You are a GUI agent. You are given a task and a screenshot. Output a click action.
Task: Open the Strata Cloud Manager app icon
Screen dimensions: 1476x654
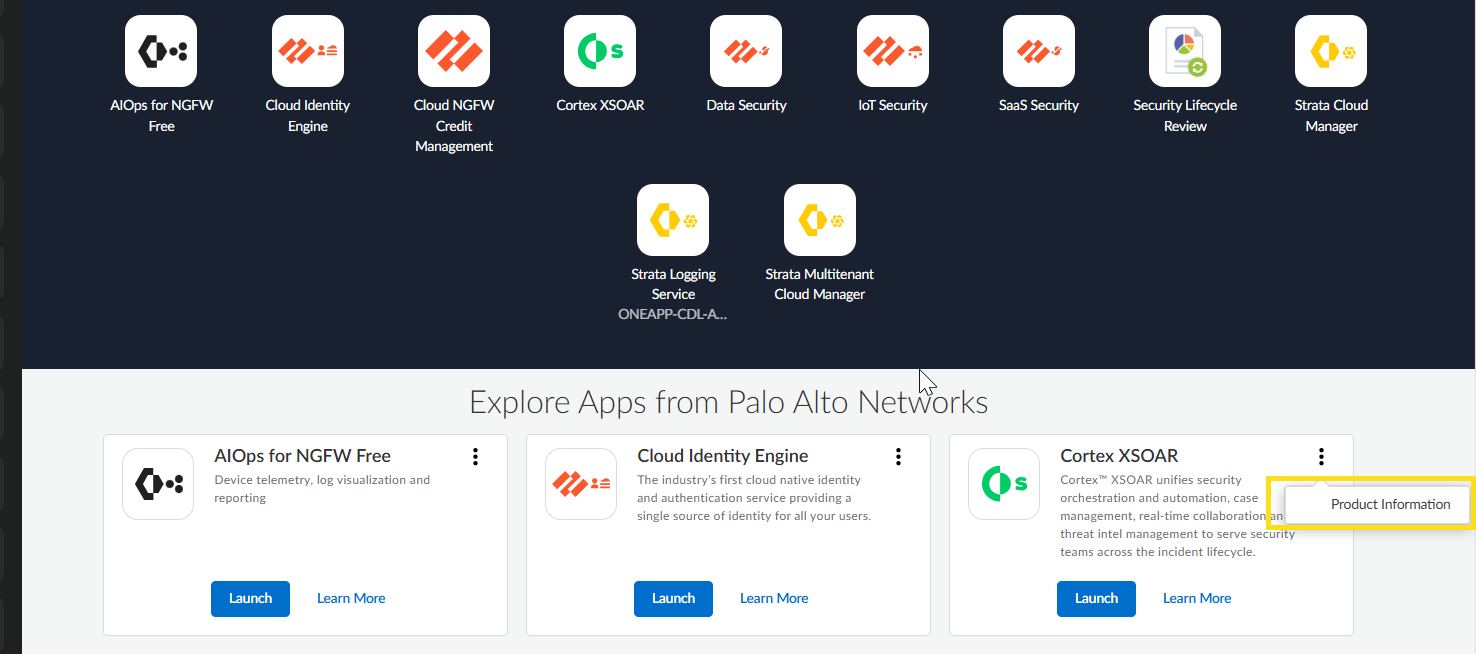(x=1331, y=51)
